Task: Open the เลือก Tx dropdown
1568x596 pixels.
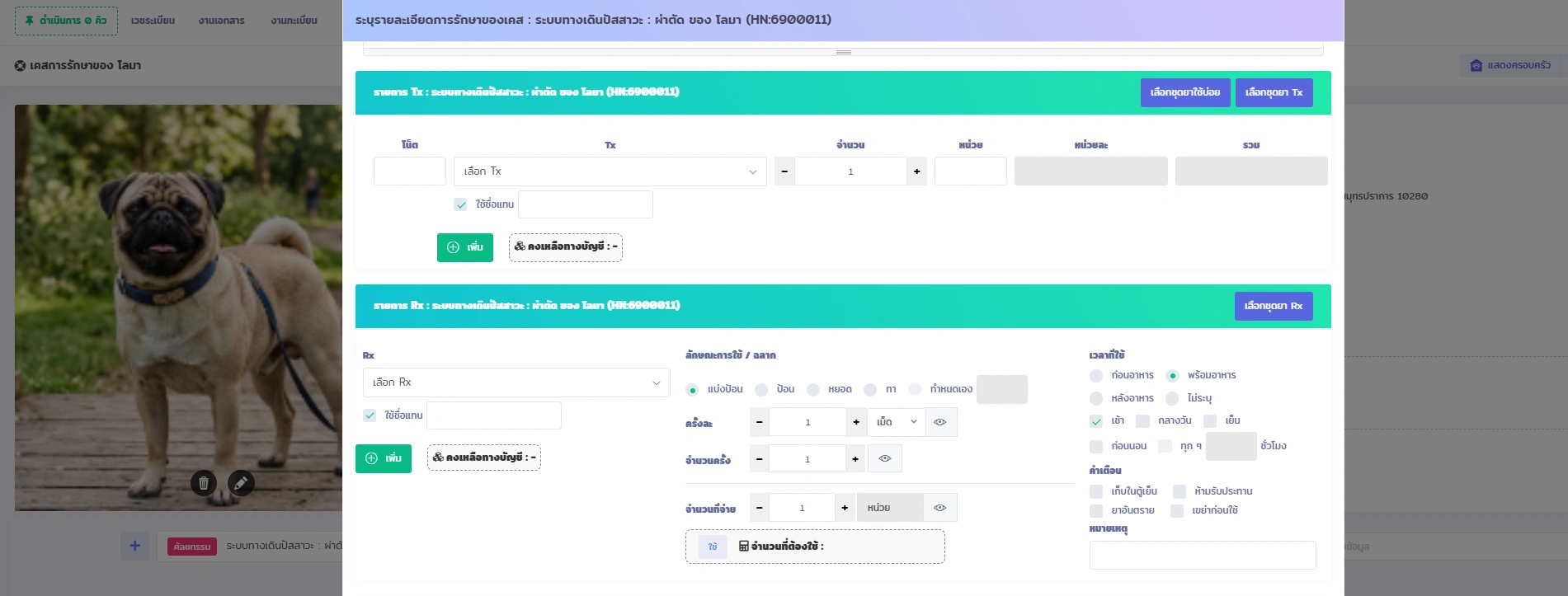Action: point(610,171)
